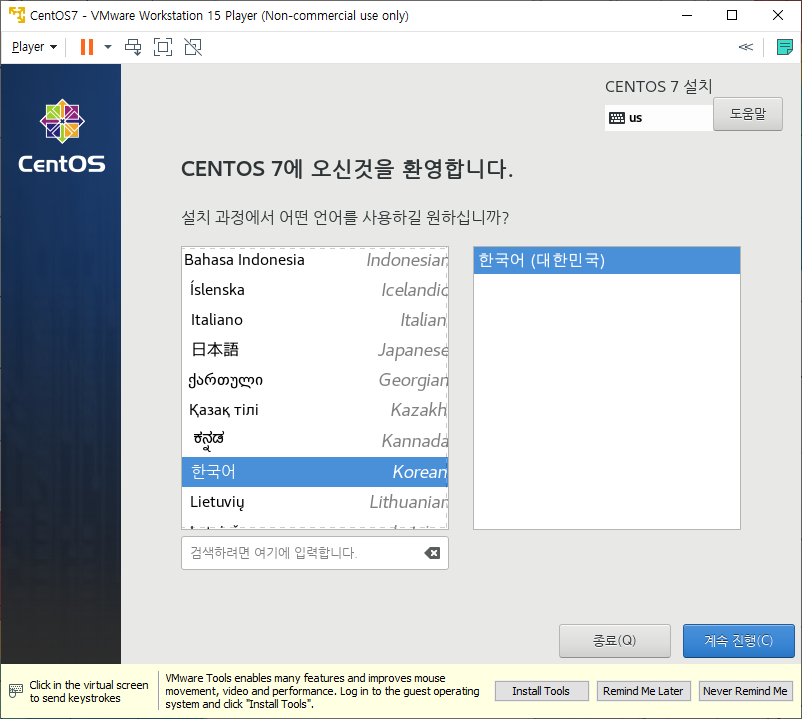This screenshot has width=802, height=719.
Task: Minimize the VMware Player window
Action: coord(687,15)
